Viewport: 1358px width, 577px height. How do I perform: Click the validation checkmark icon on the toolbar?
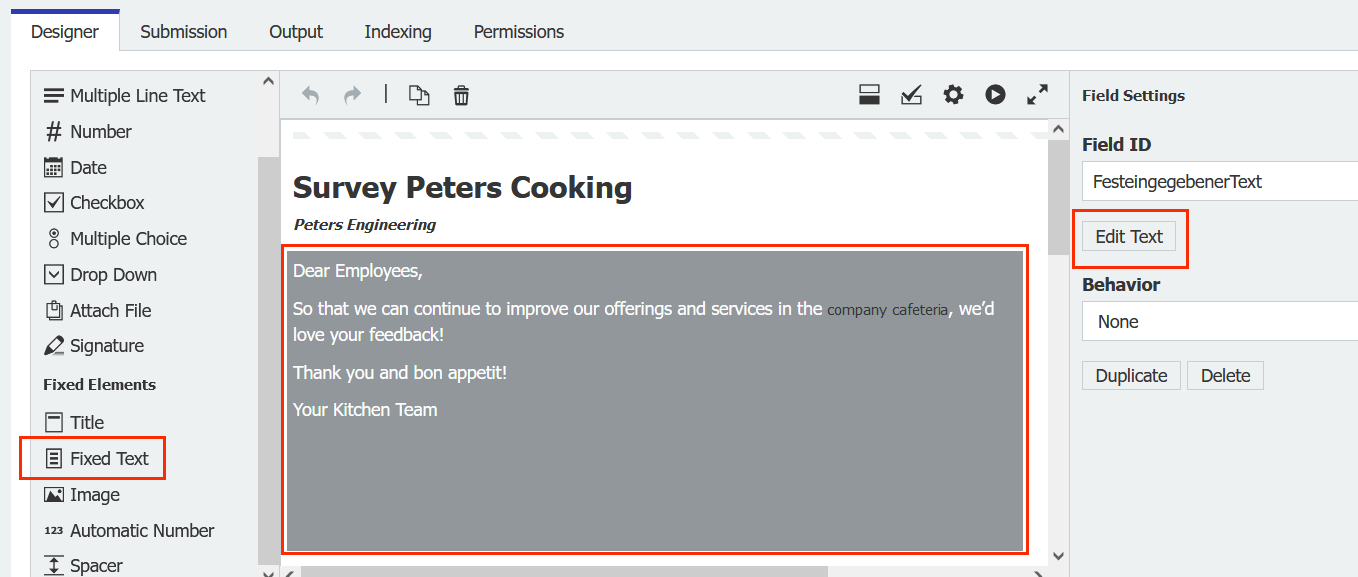[x=911, y=94]
